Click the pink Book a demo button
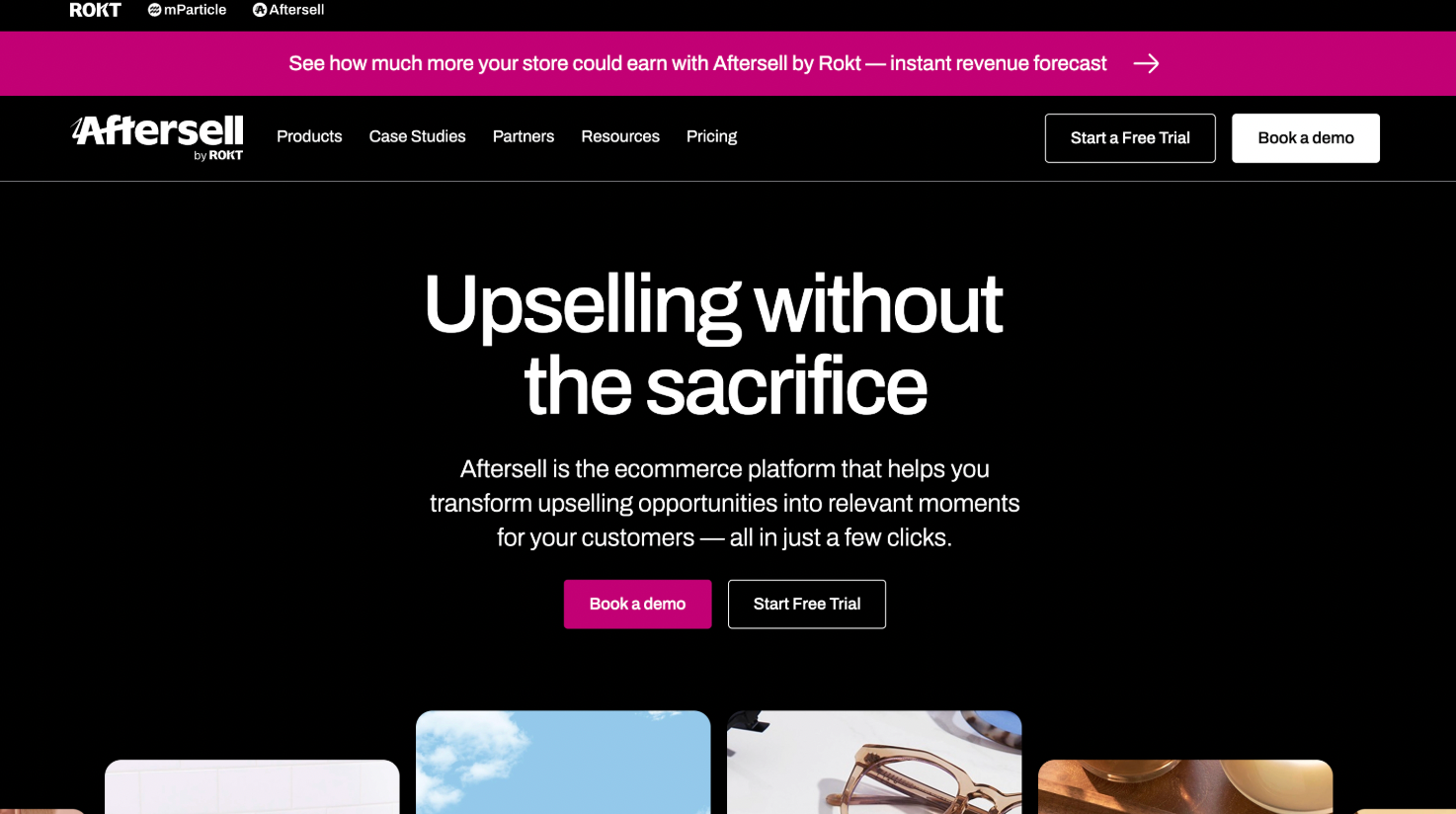The height and width of the screenshot is (814, 1456). (x=637, y=604)
